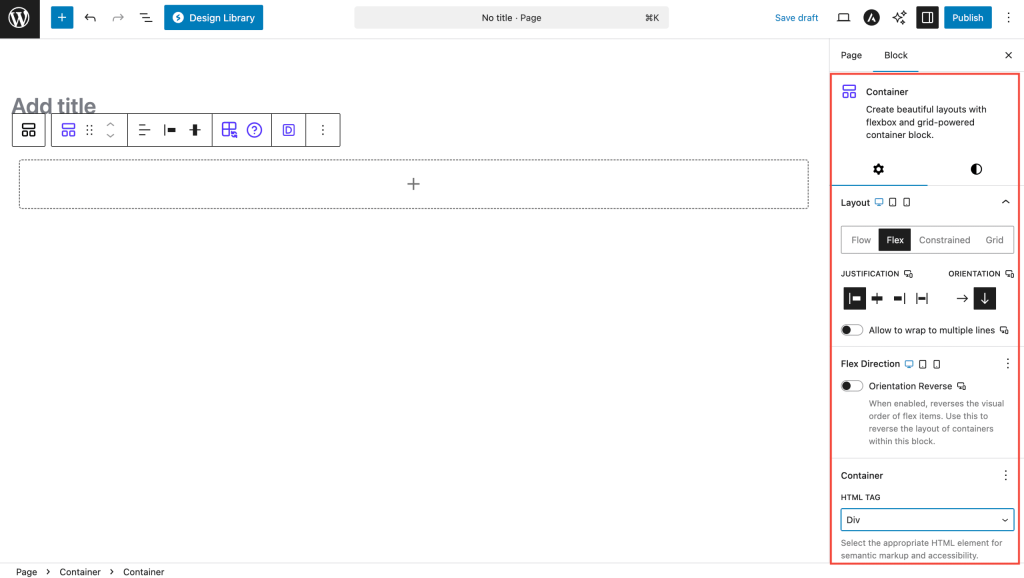Image resolution: width=1024 pixels, height=578 pixels.
Task: Open the HTML Tag Div dropdown
Action: point(927,520)
